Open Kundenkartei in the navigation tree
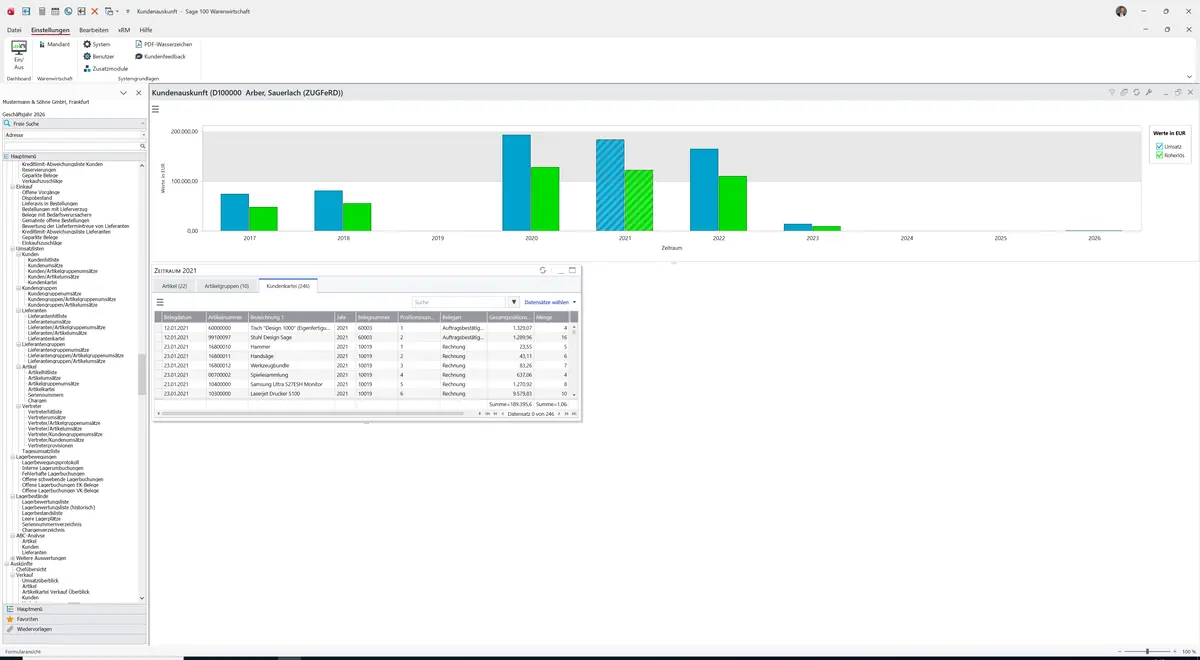The image size is (1200, 660). pos(42,282)
